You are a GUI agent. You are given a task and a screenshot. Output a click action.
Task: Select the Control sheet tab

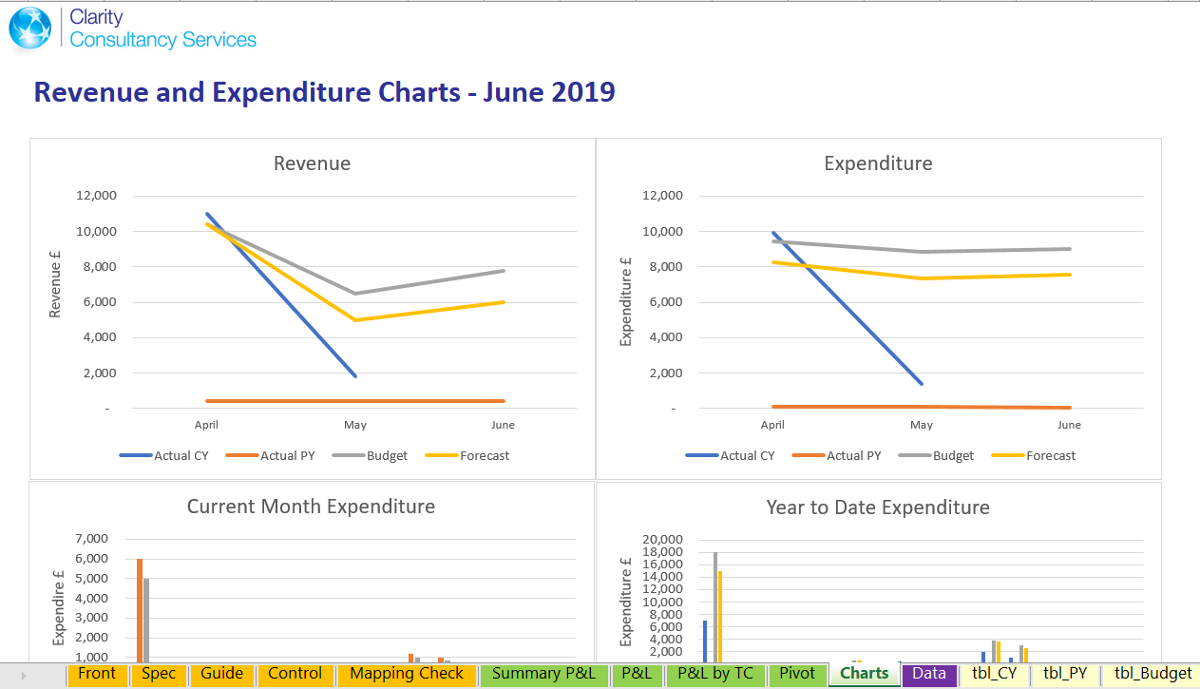coord(295,674)
